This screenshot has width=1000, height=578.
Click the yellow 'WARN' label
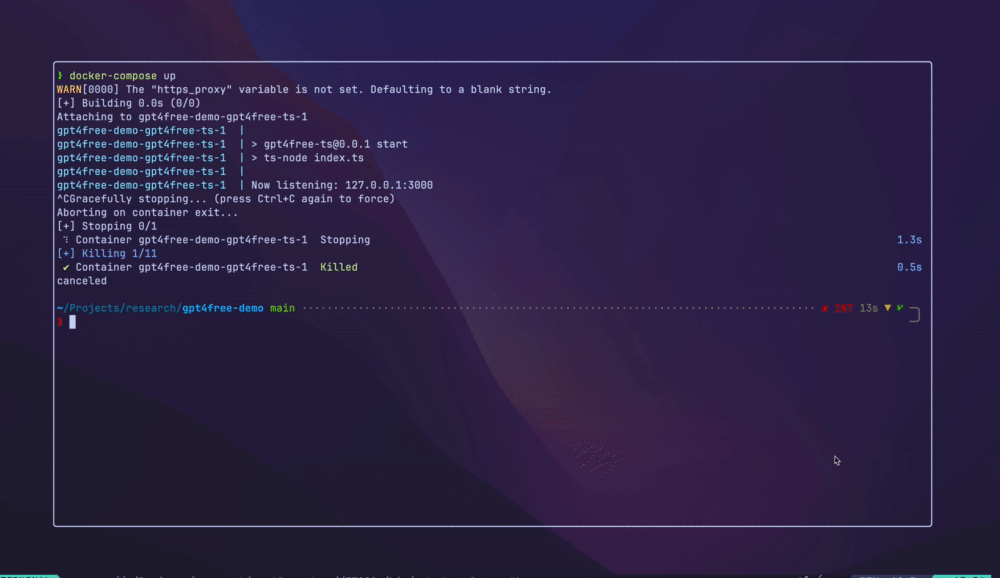[x=69, y=89]
